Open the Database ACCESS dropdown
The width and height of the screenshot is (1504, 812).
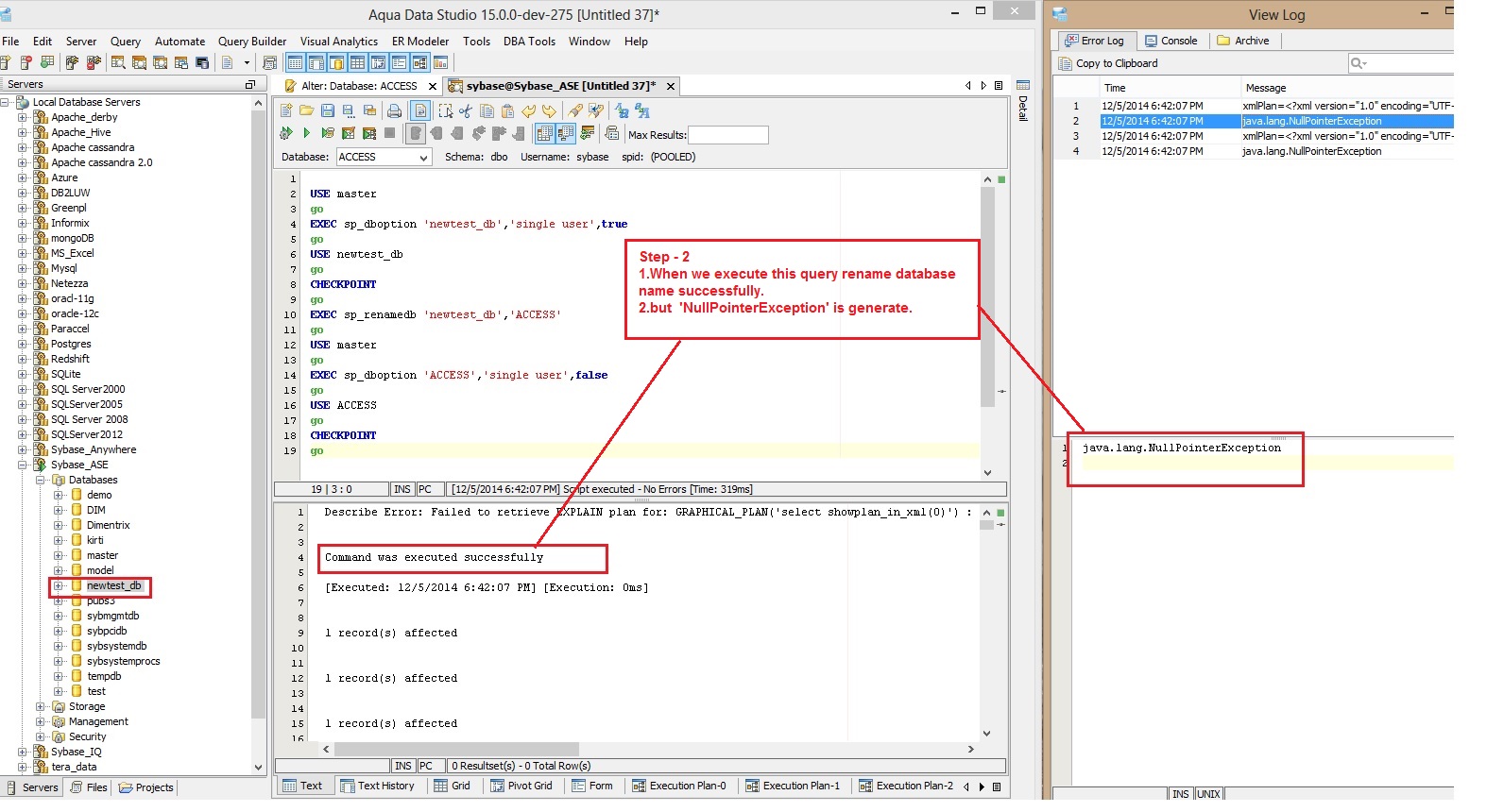tap(422, 157)
